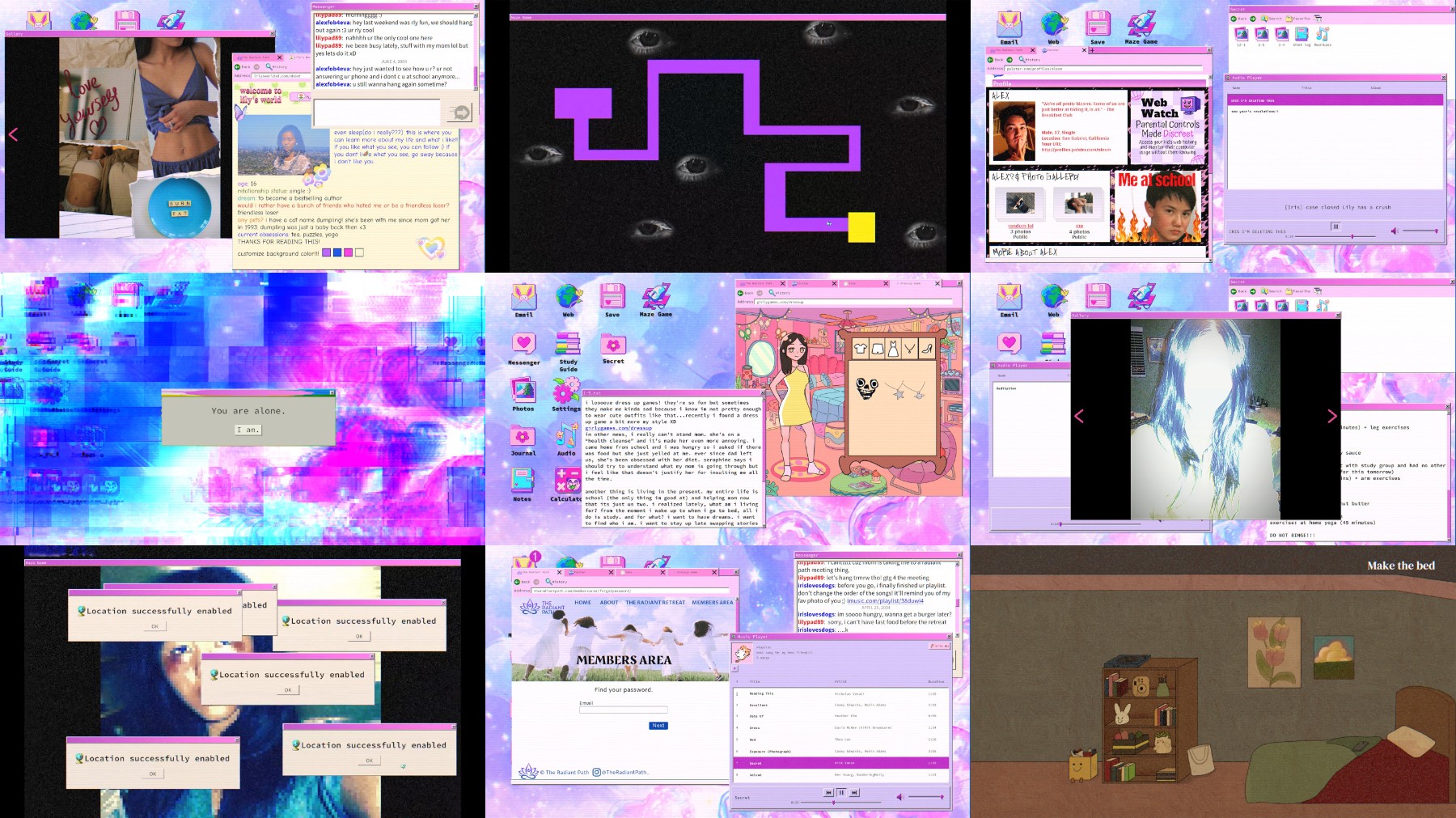Switch to the Dressup Game tab in girlygames browser
Image resolution: width=1456 pixels, height=818 pixels.
tap(915, 283)
